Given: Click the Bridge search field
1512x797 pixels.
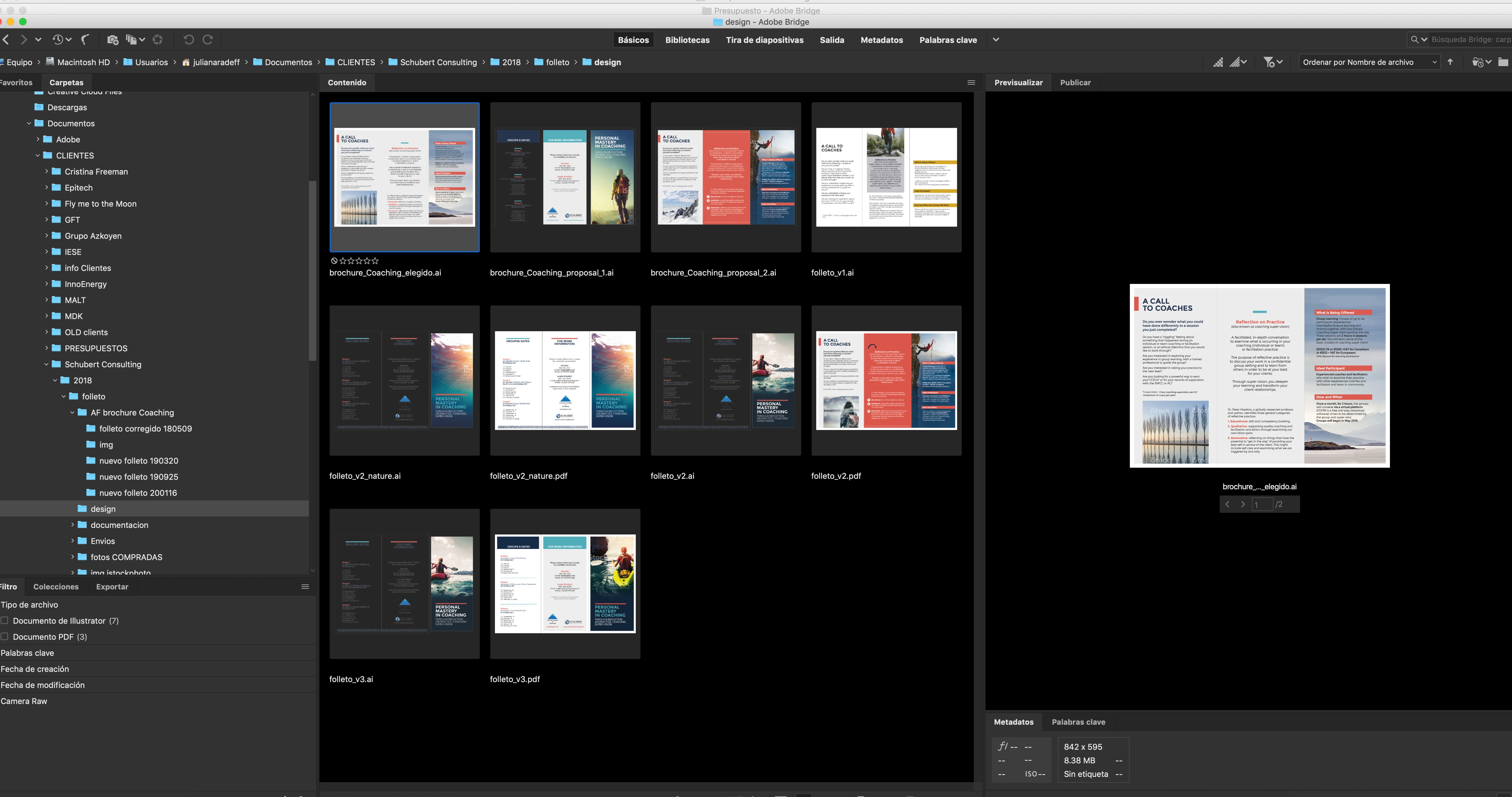Looking at the screenshot, I should [1470, 39].
